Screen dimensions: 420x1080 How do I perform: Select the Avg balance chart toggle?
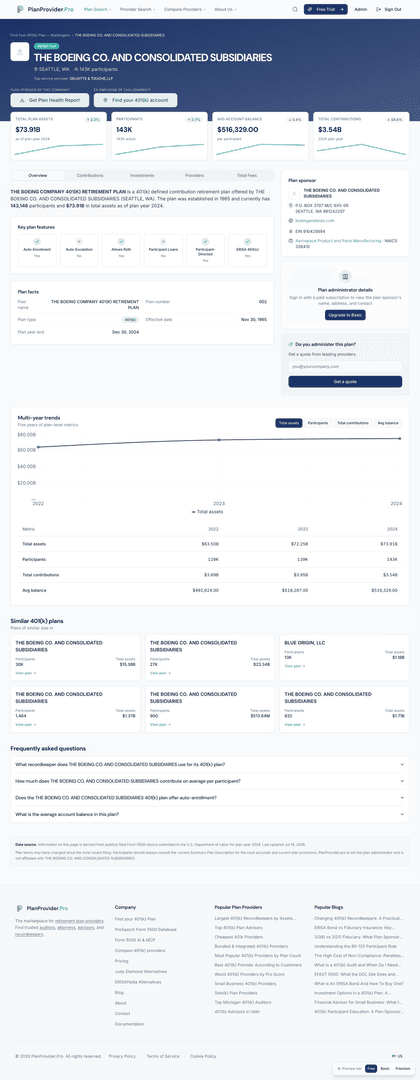point(388,423)
